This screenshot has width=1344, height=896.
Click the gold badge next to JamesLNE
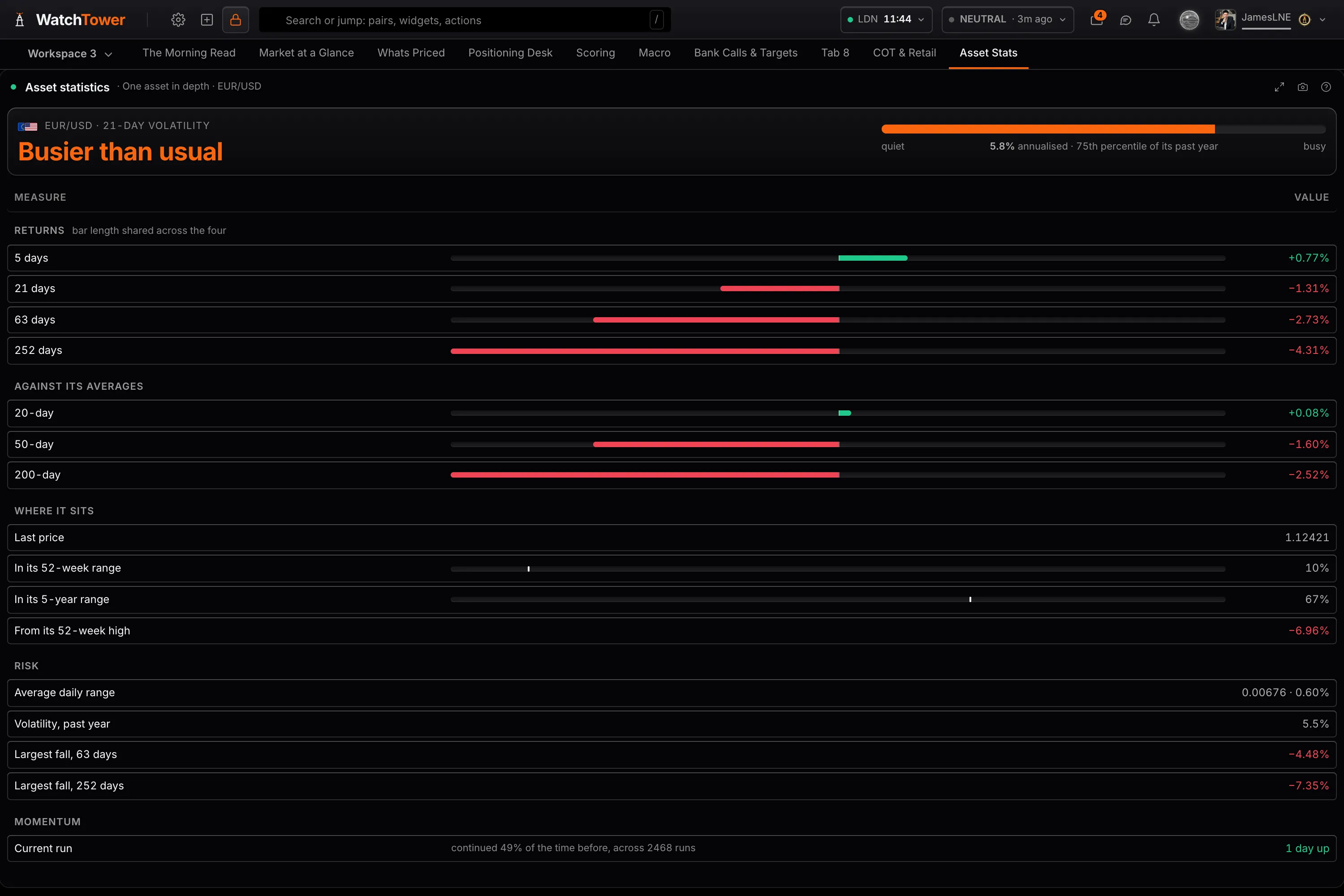pyautogui.click(x=1305, y=20)
